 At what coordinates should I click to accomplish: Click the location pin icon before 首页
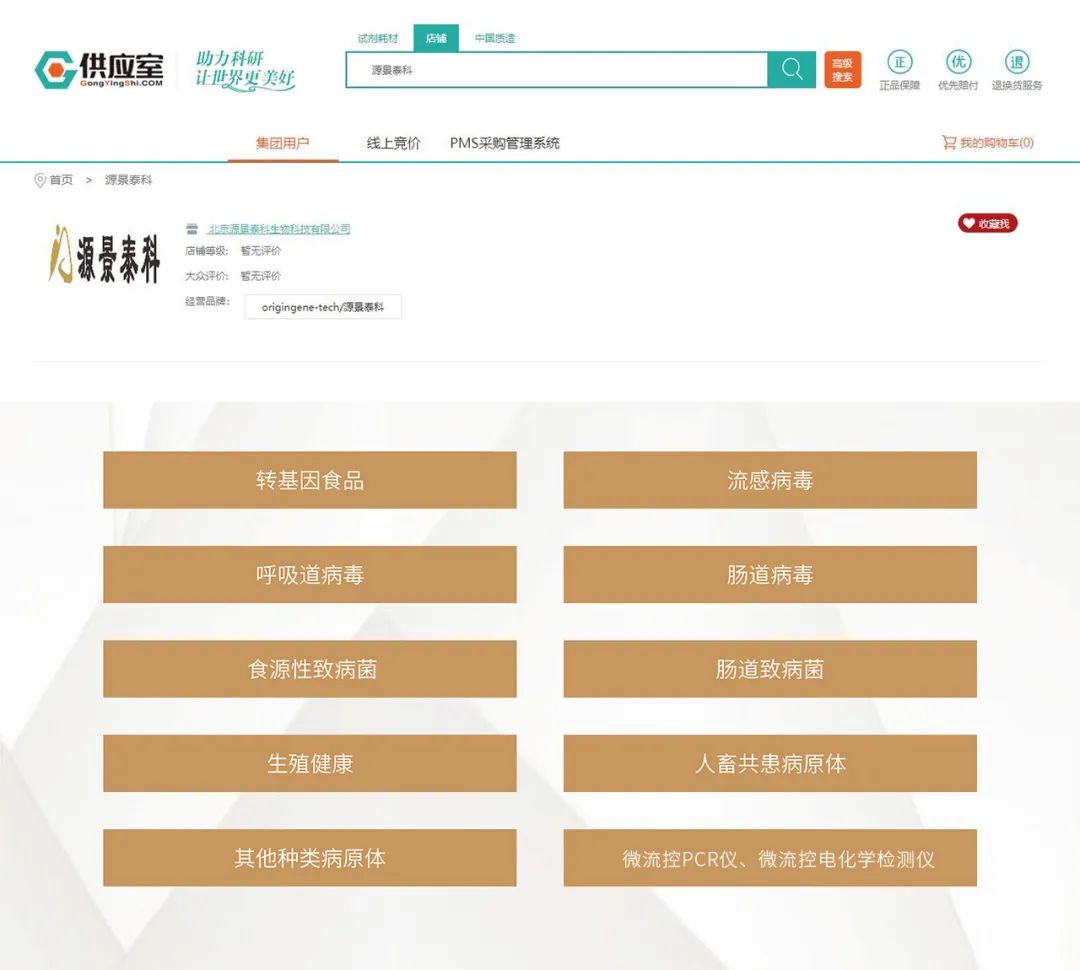tap(40, 180)
